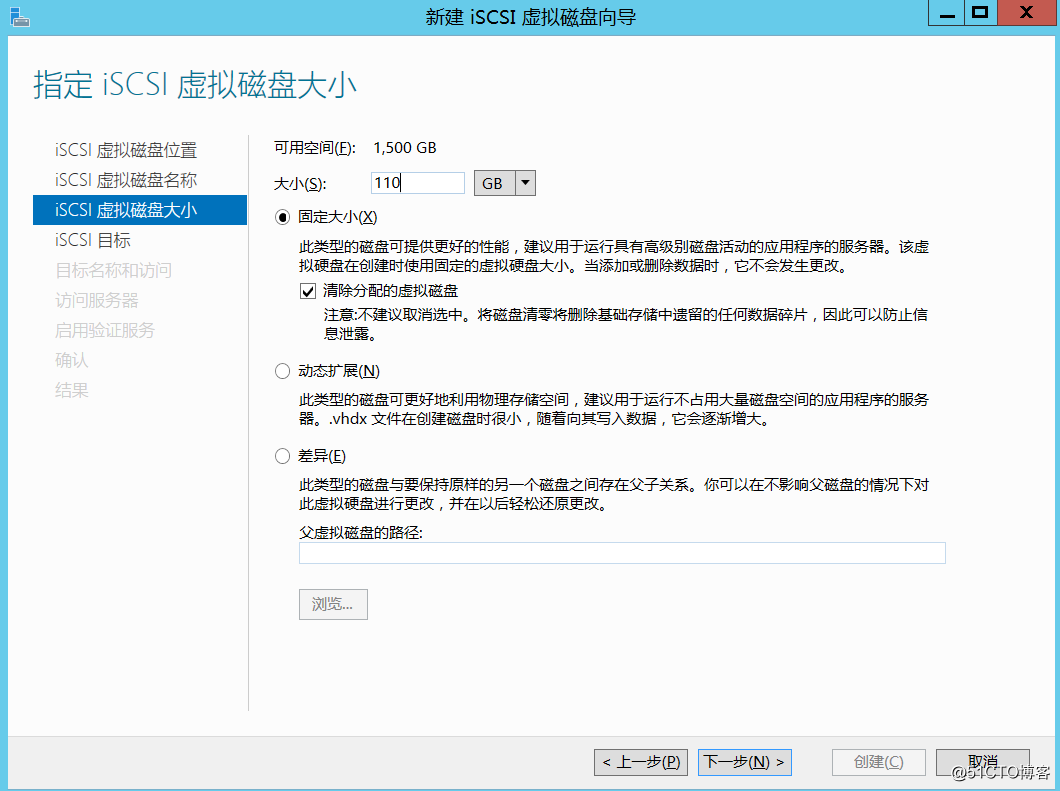The image size is (1060, 791).
Task: Click the 结果 step
Action: pyautogui.click(x=71, y=391)
